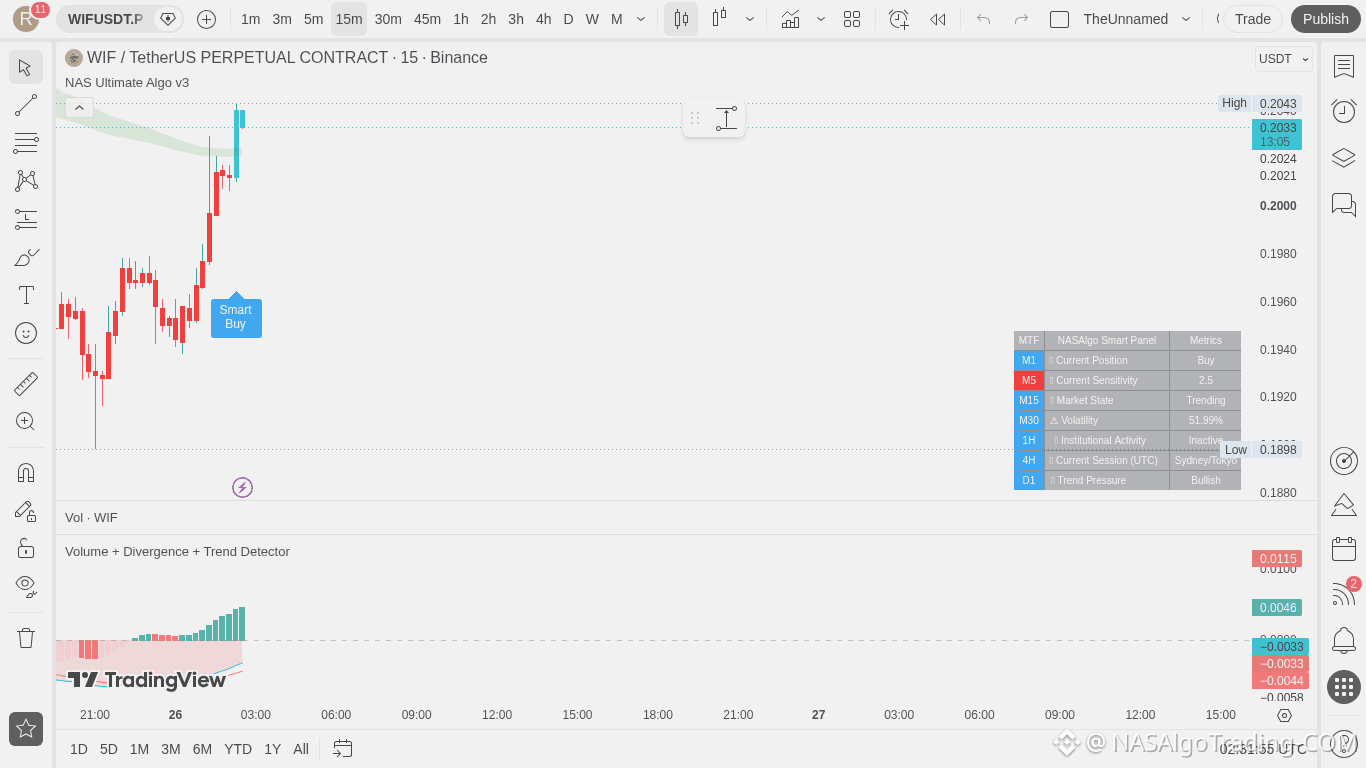This screenshot has width=1366, height=768.
Task: Delete drawings with trash icon
Action: coord(26,637)
